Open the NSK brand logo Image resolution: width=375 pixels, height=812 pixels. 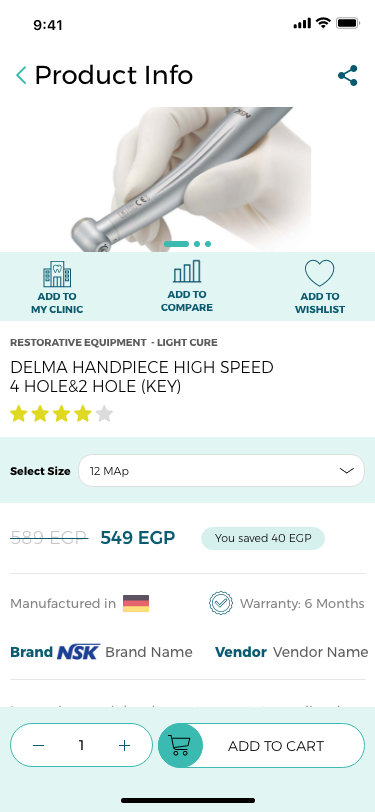[78, 652]
